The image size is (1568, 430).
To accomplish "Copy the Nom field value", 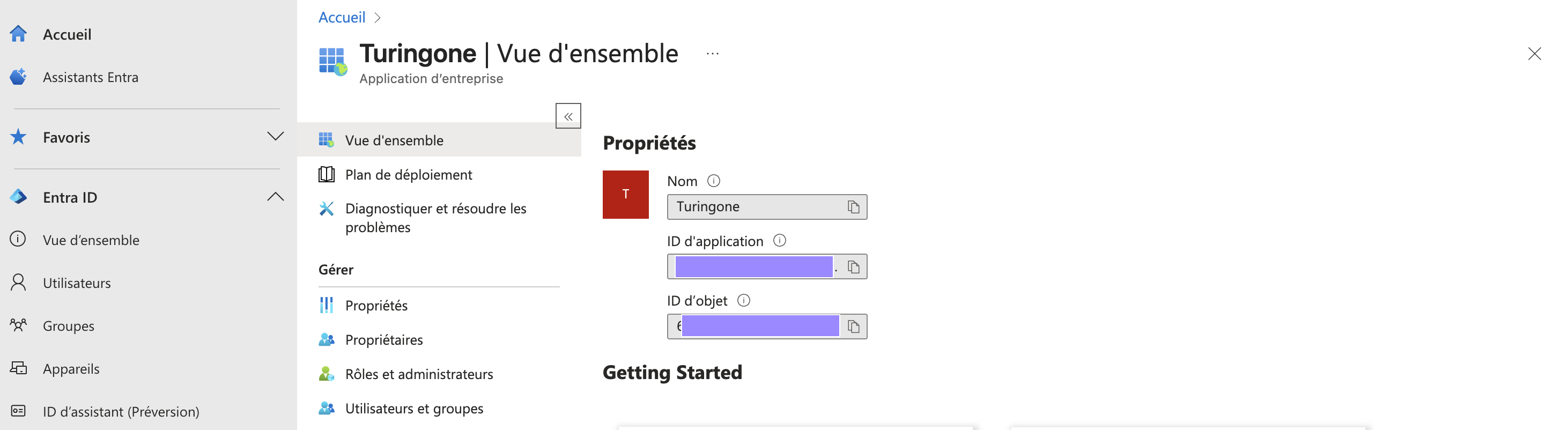I will pyautogui.click(x=853, y=207).
